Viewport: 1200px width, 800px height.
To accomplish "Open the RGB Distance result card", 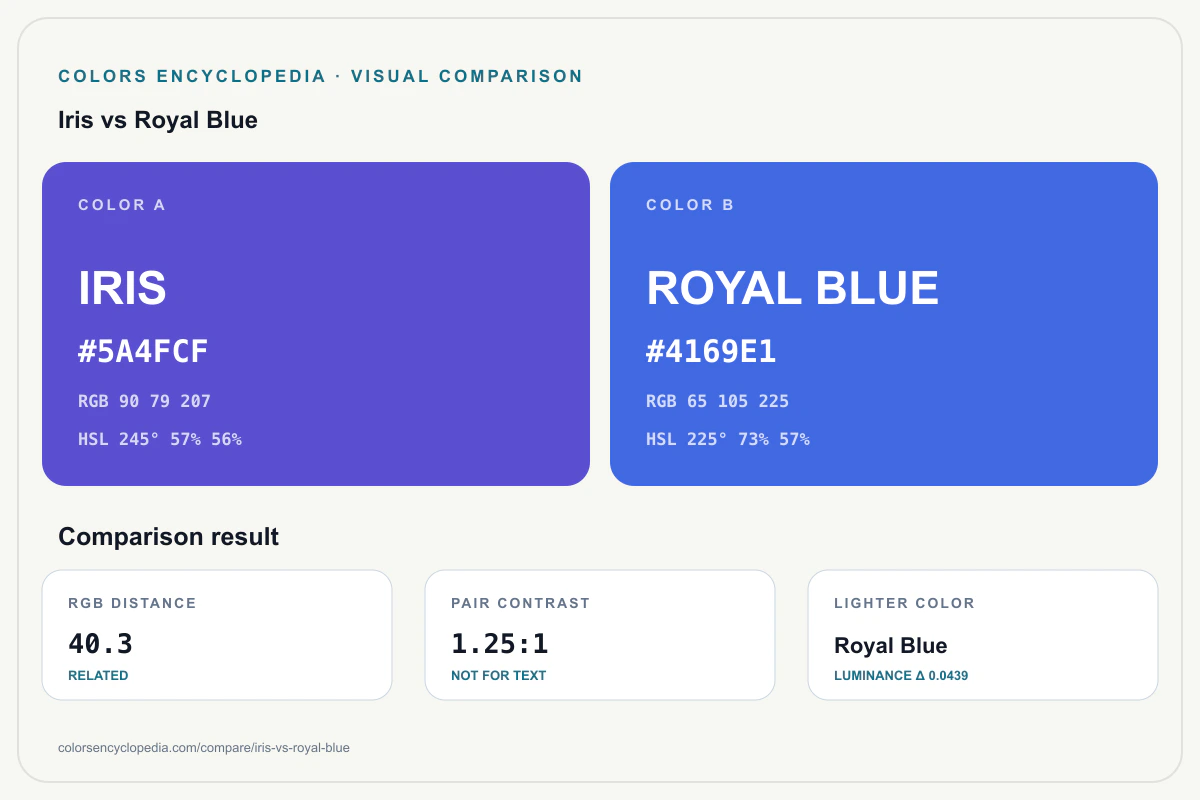I will (217, 635).
